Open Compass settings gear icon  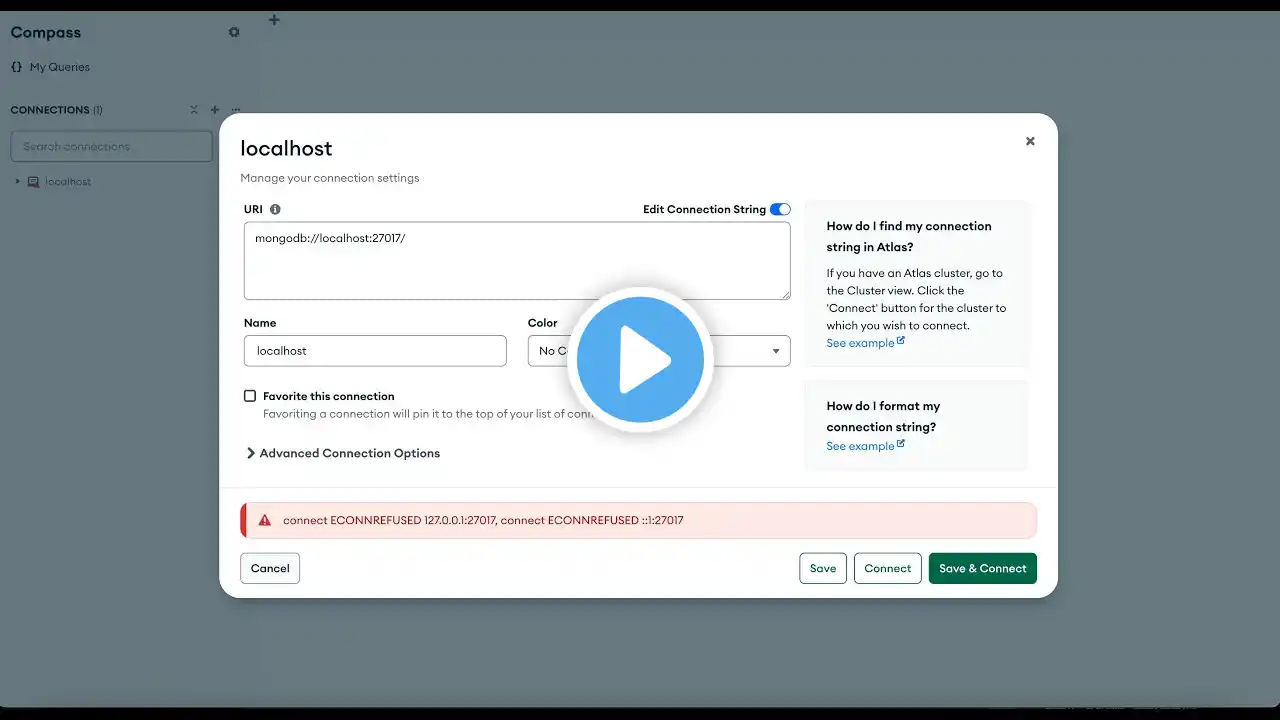pos(234,32)
